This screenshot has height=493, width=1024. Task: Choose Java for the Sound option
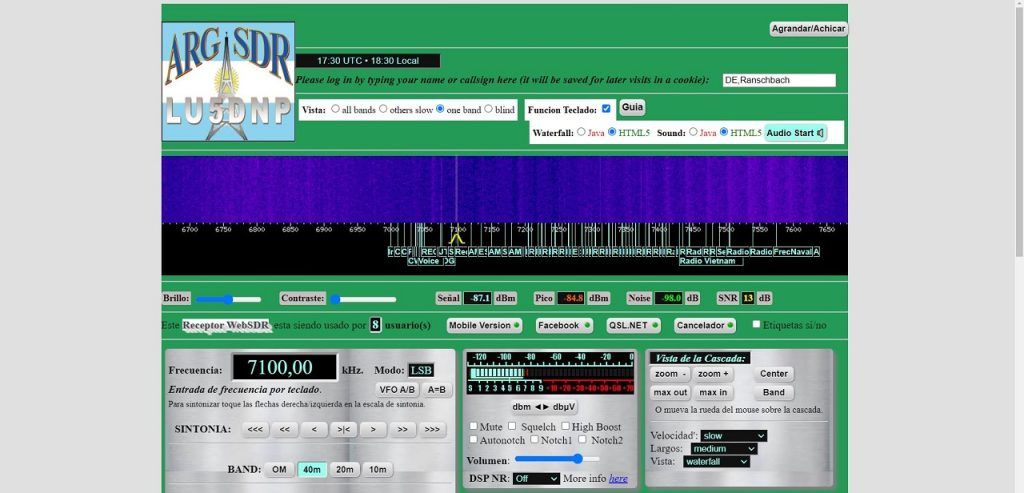[x=693, y=132]
